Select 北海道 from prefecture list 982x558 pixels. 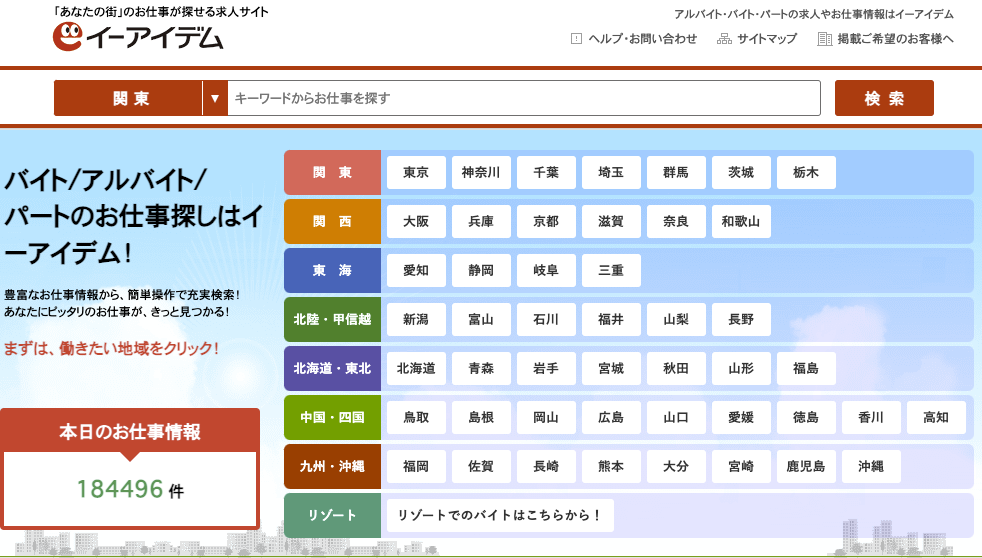point(416,368)
